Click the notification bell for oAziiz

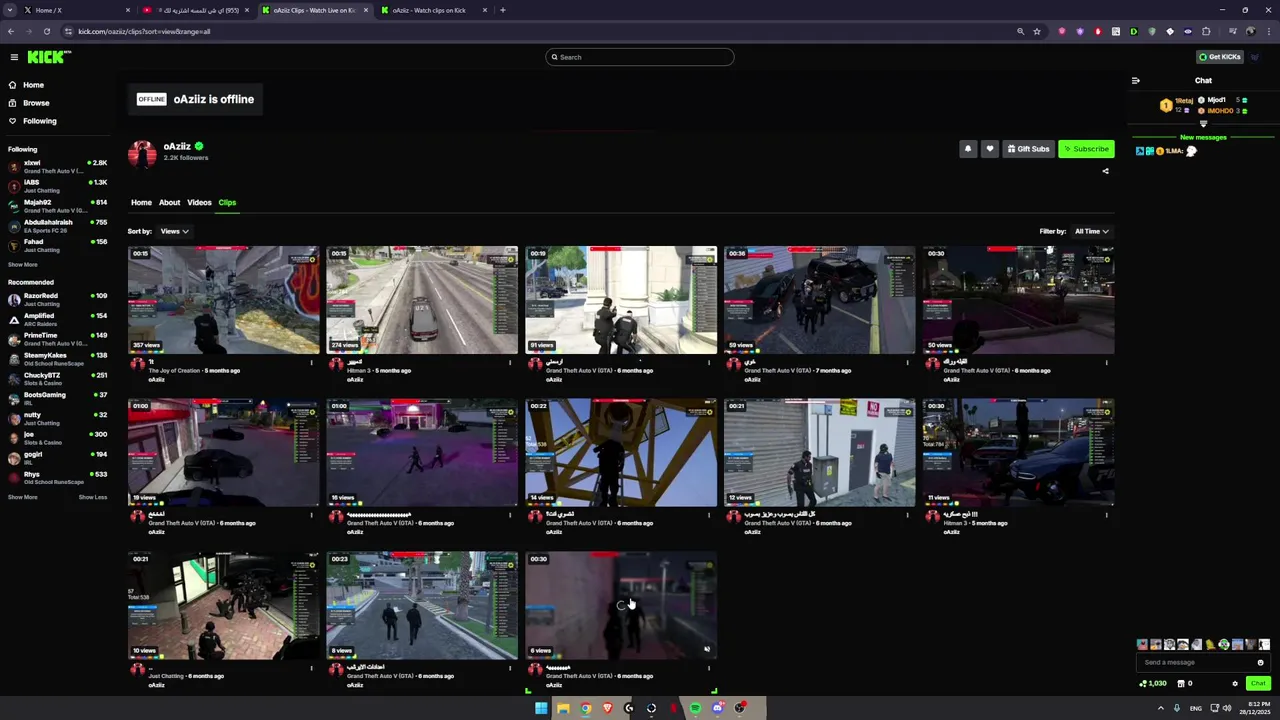[x=967, y=149]
